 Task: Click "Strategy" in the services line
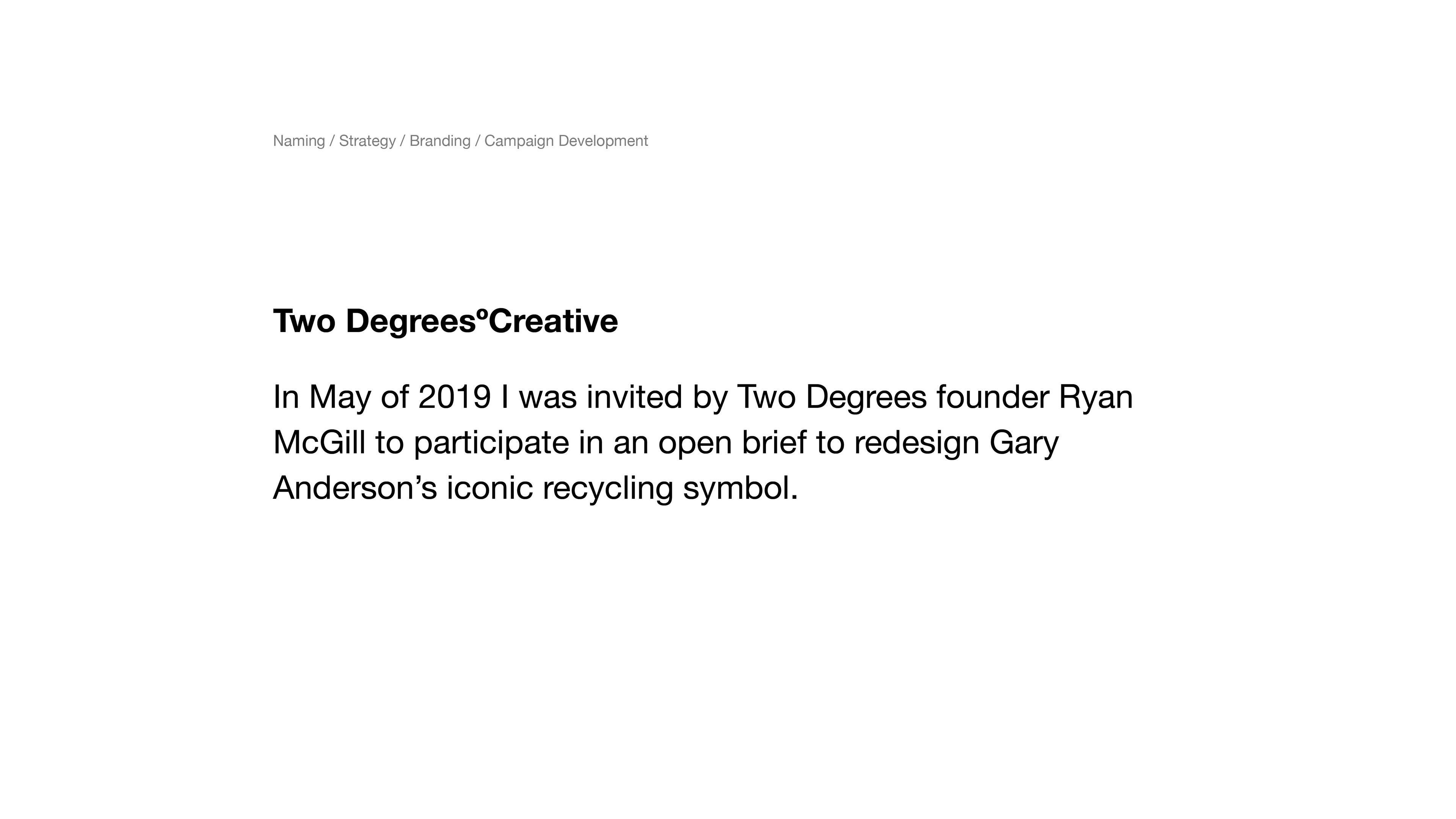tap(367, 141)
